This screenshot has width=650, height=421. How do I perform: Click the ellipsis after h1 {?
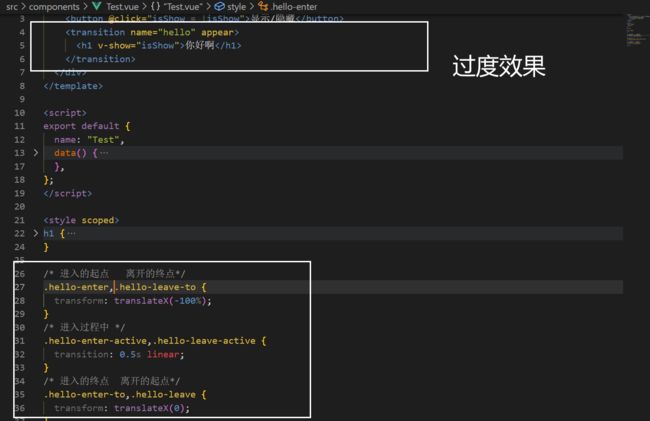(71, 234)
